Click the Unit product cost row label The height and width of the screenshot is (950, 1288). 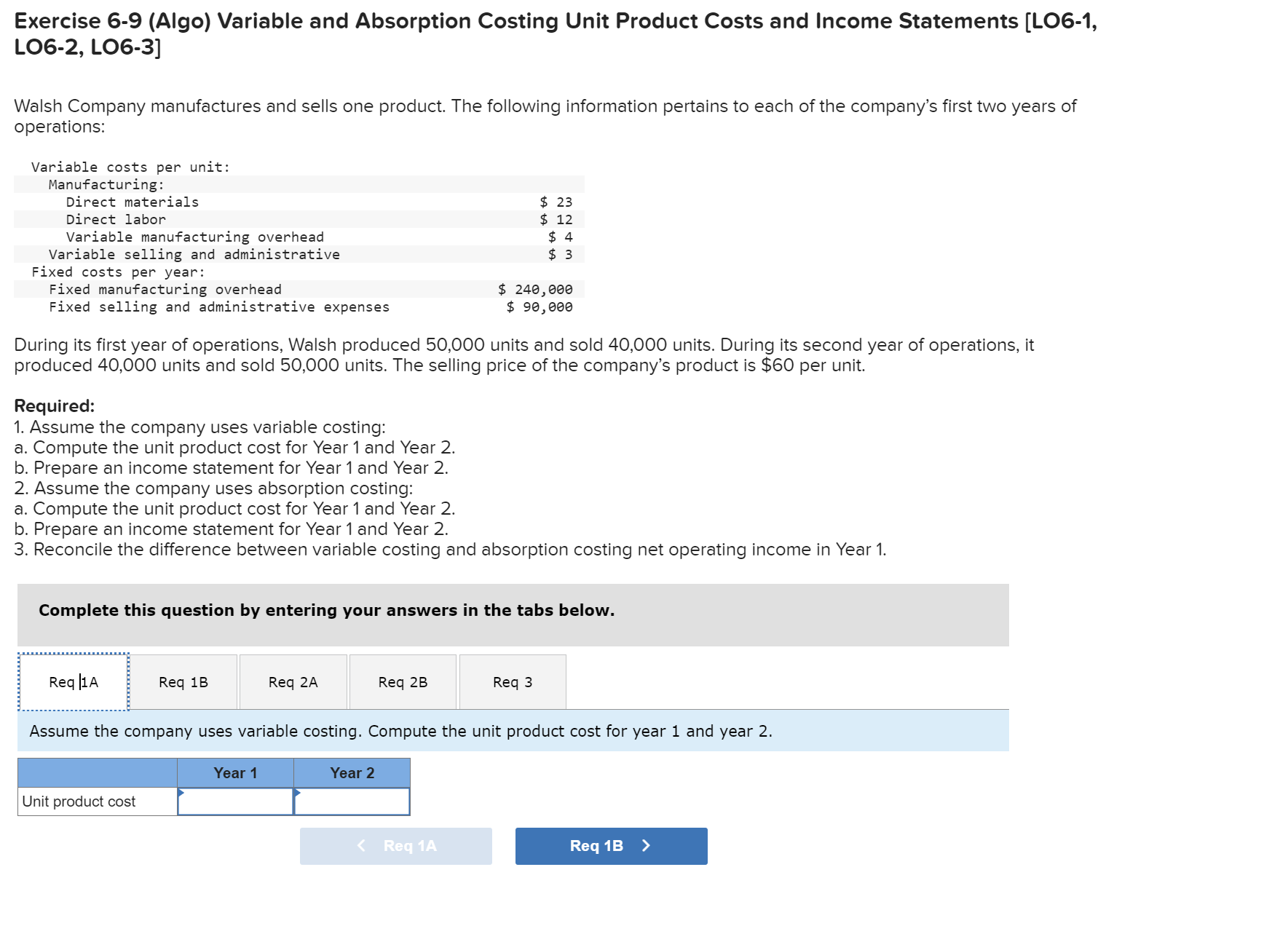(78, 801)
